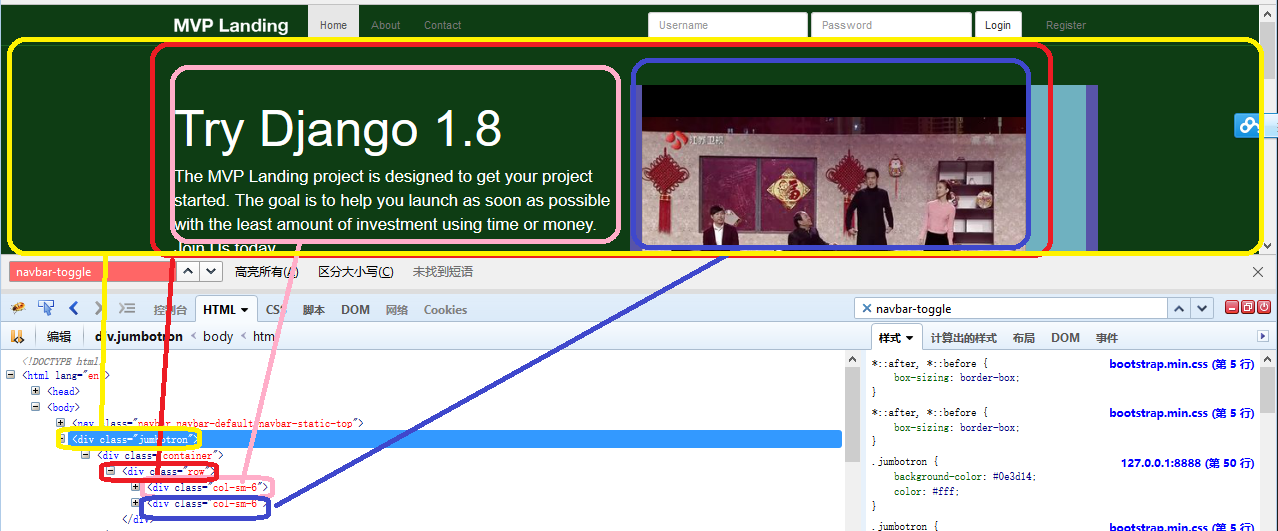Select body in the element breadcrumb
The width and height of the screenshot is (1278, 531).
tap(218, 337)
